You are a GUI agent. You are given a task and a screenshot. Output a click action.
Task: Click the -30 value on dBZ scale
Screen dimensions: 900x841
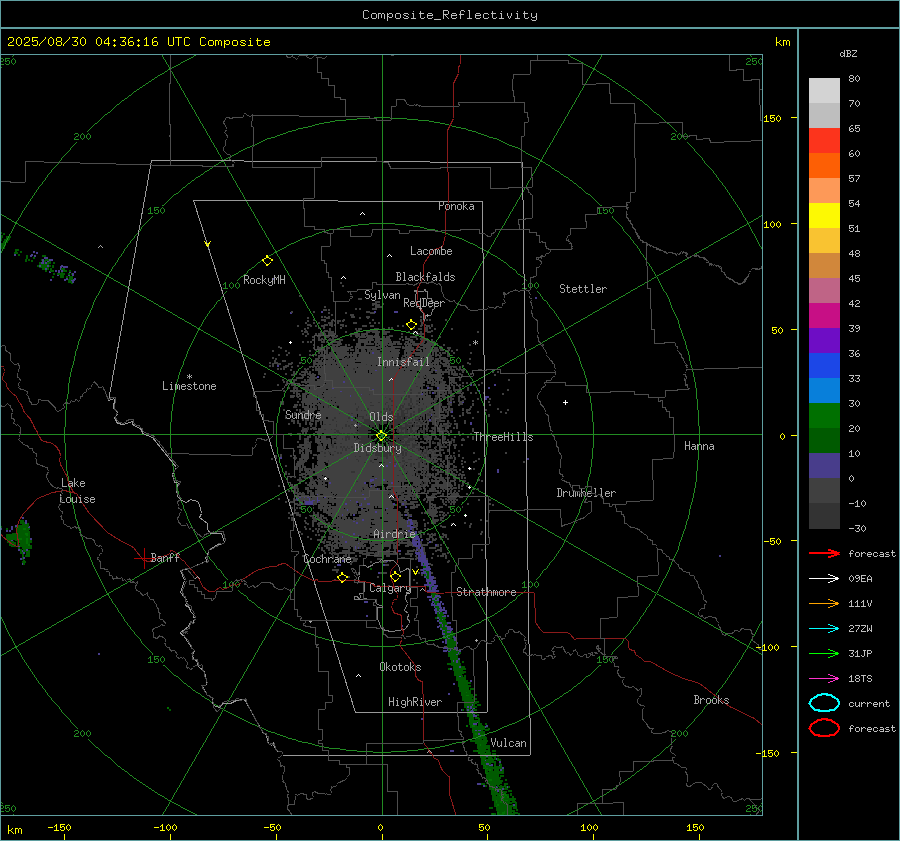pyautogui.click(x=857, y=528)
